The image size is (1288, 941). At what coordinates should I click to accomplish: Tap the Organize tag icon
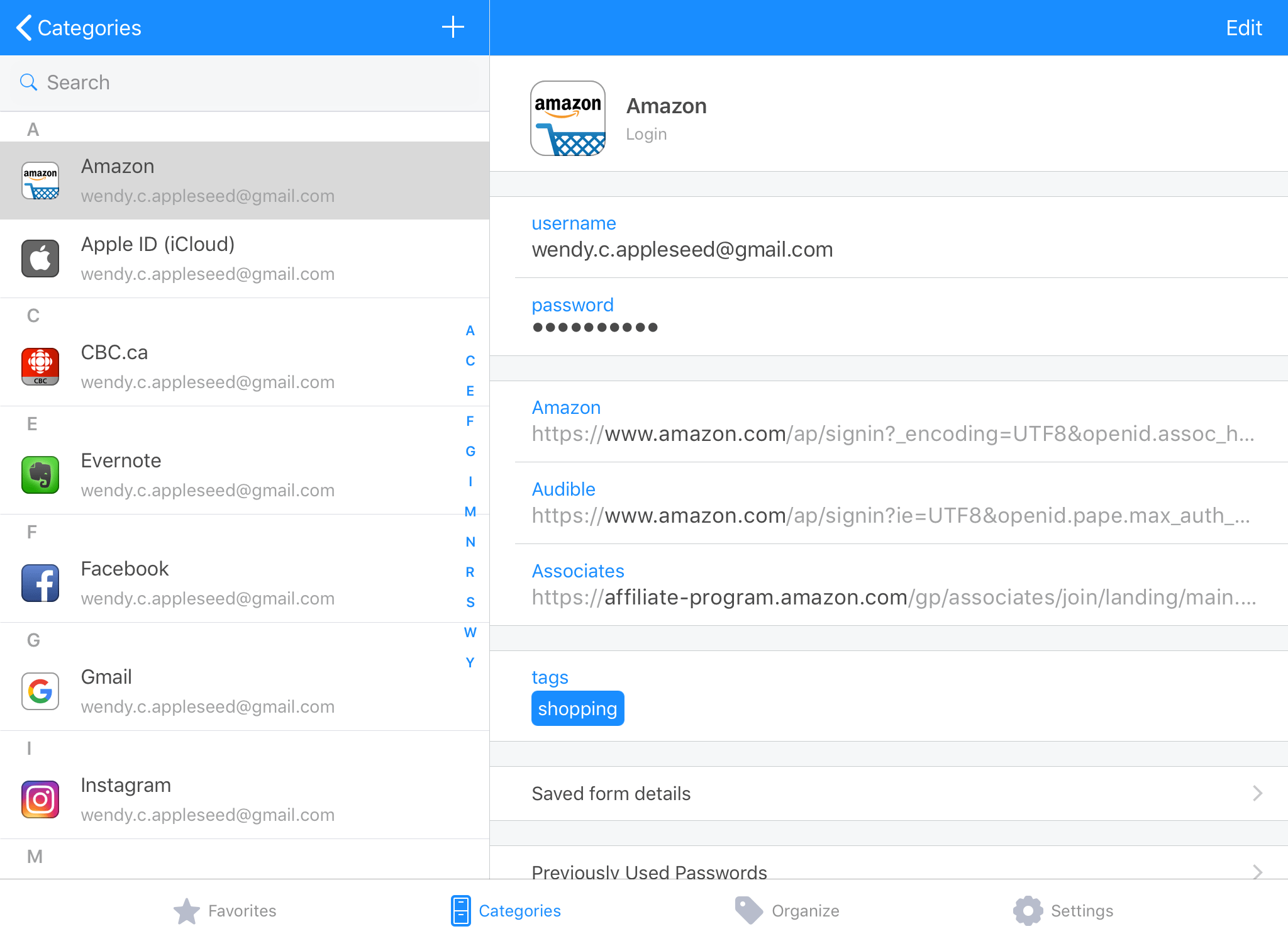(x=749, y=911)
